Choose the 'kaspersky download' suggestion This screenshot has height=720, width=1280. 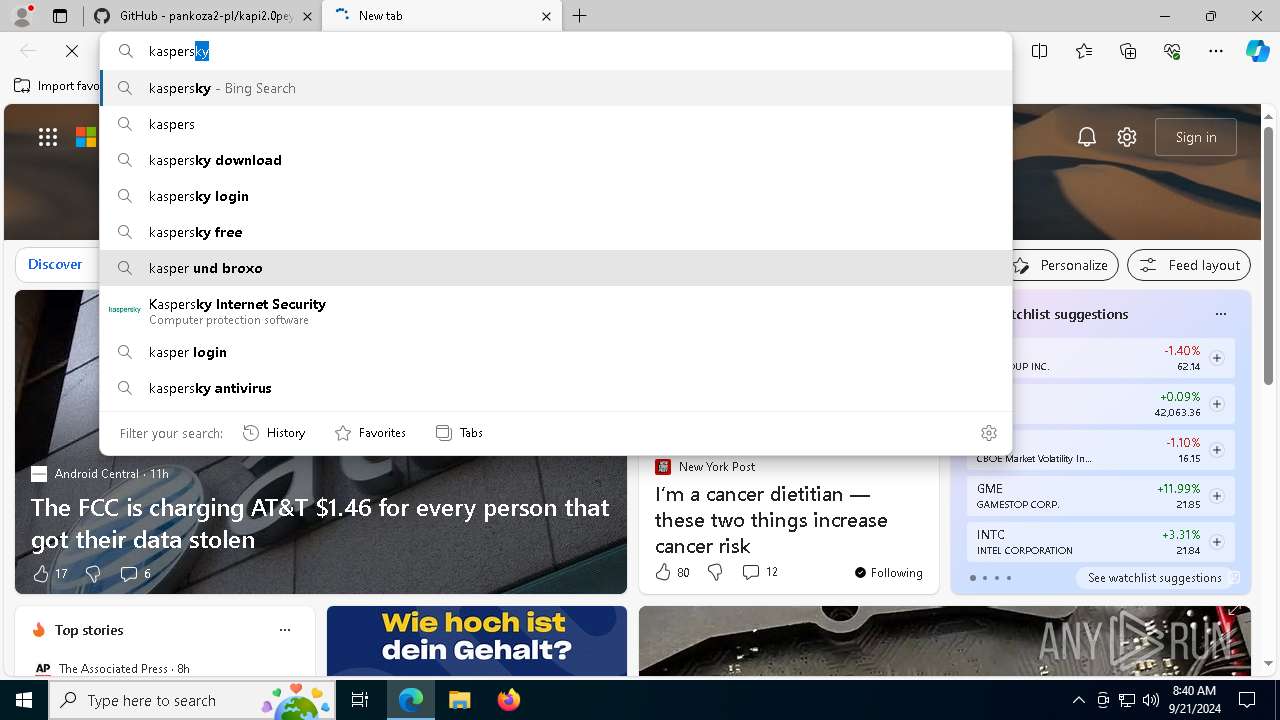pos(556,160)
